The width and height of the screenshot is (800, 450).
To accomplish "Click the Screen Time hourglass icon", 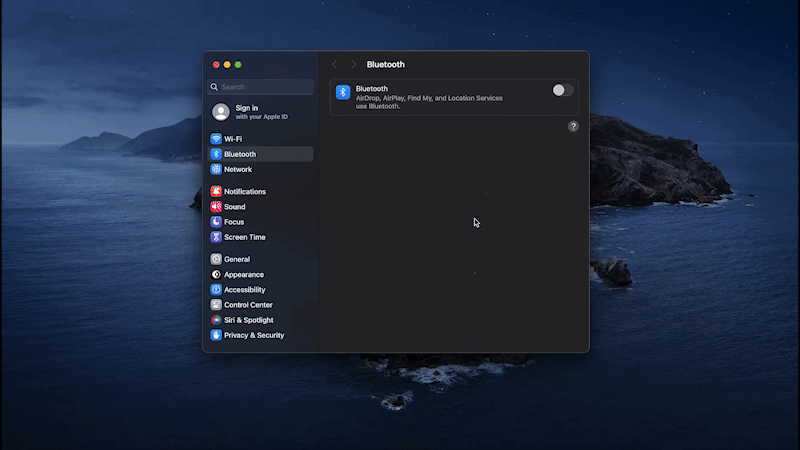I will [x=216, y=237].
